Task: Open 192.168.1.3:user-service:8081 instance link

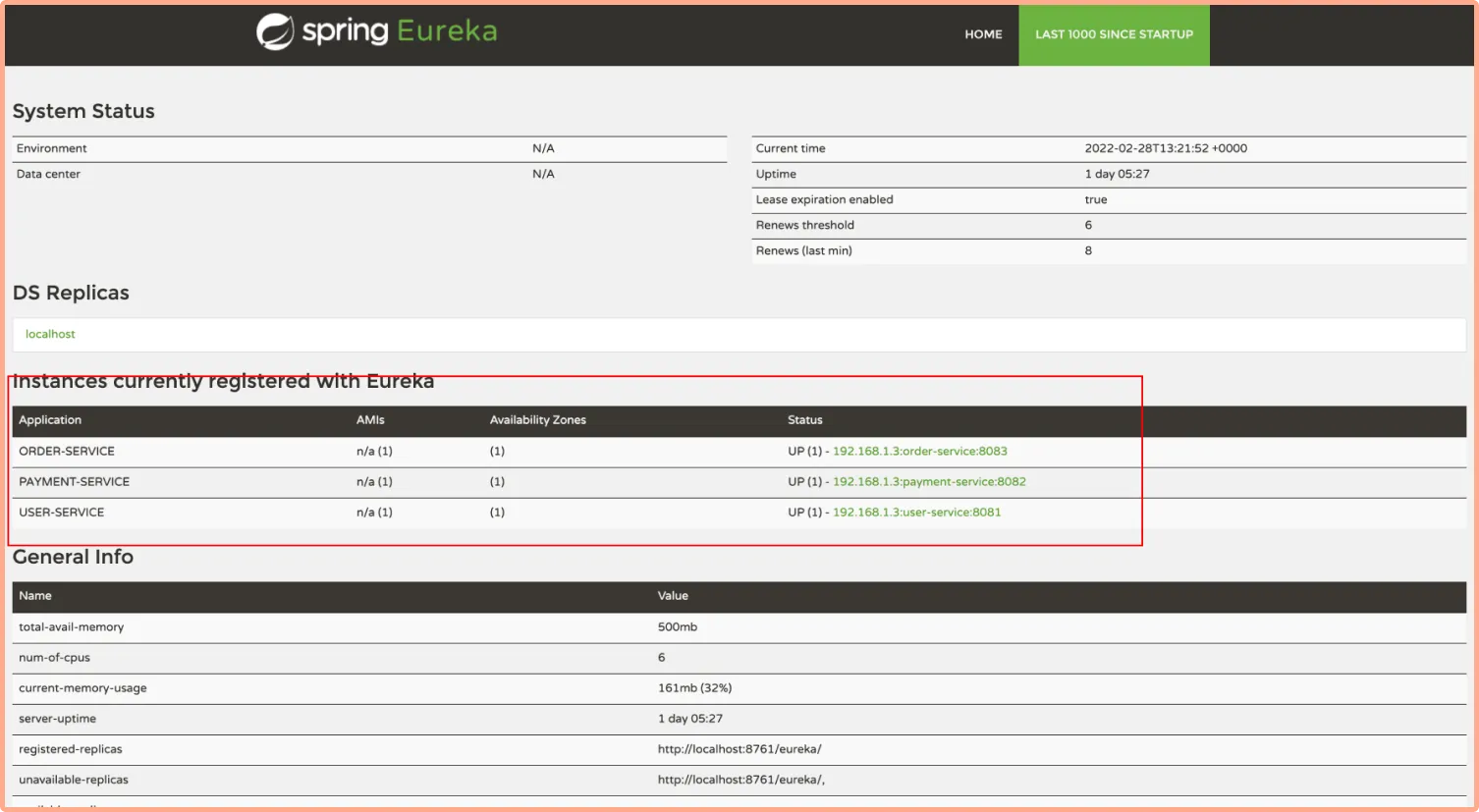Action: (x=917, y=512)
